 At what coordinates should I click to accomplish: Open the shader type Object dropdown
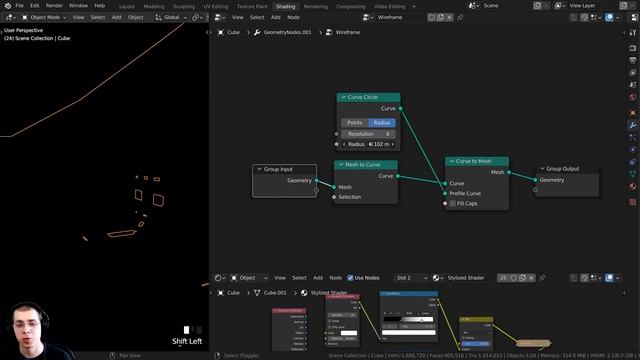click(x=249, y=278)
